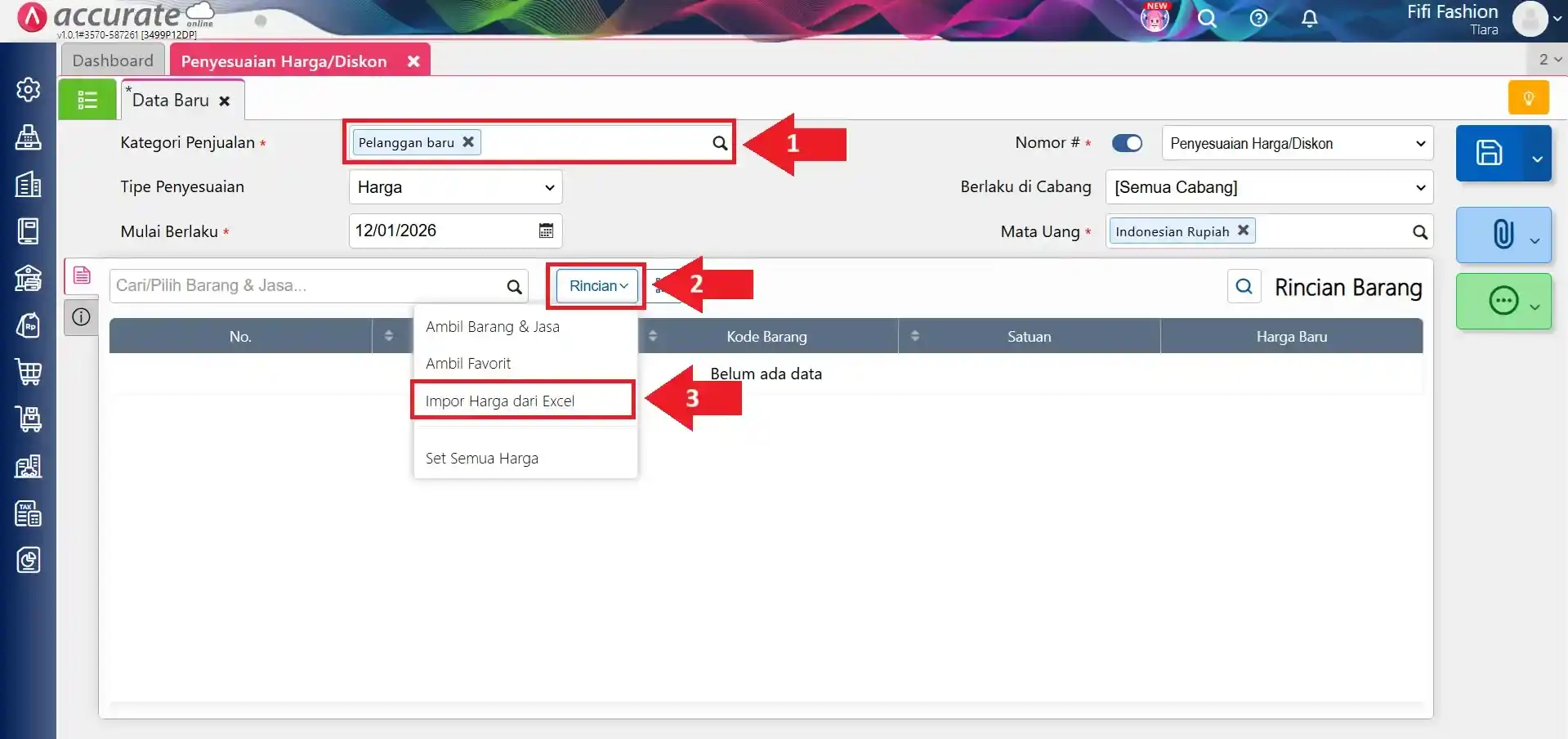Image resolution: width=1568 pixels, height=739 pixels.
Task: Open the notifications bell
Action: point(1309,18)
